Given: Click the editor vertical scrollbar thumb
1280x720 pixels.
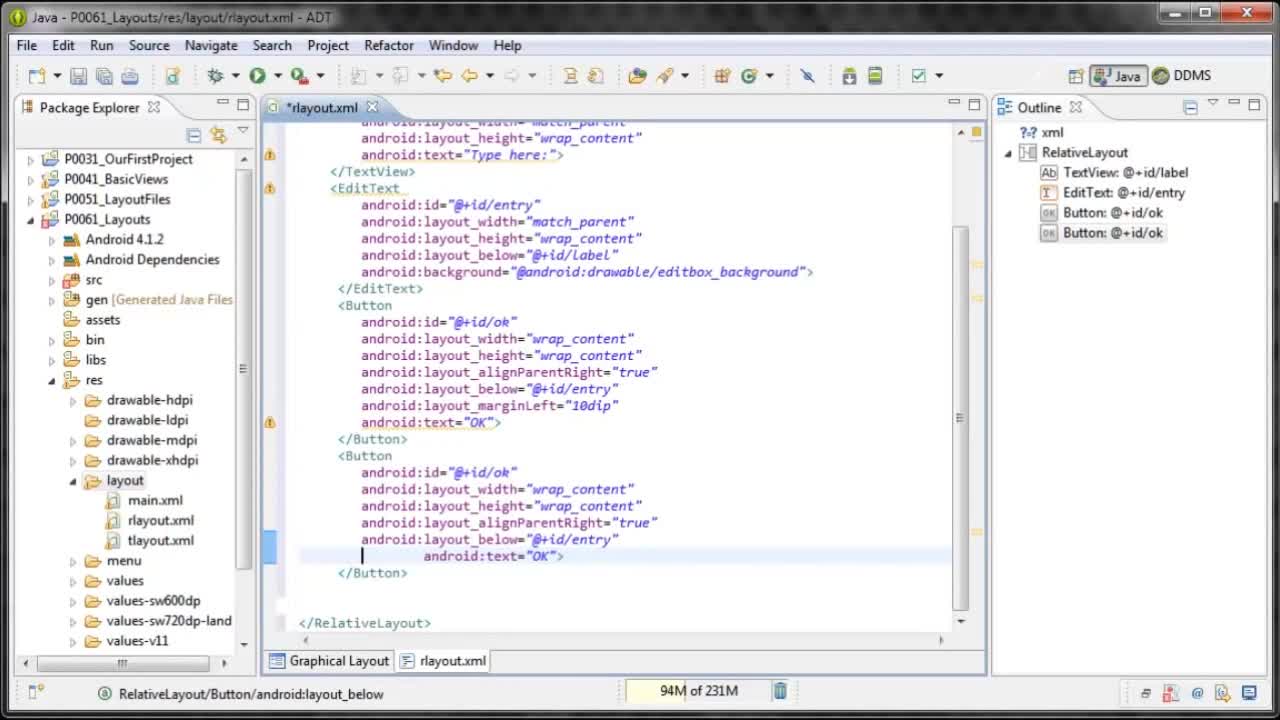Looking at the screenshot, I should coord(961,418).
